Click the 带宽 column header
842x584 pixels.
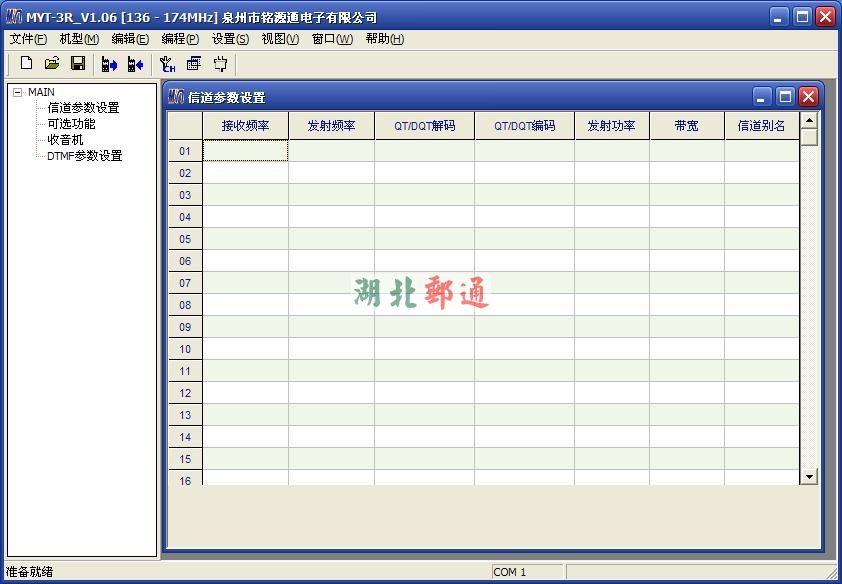(687, 126)
